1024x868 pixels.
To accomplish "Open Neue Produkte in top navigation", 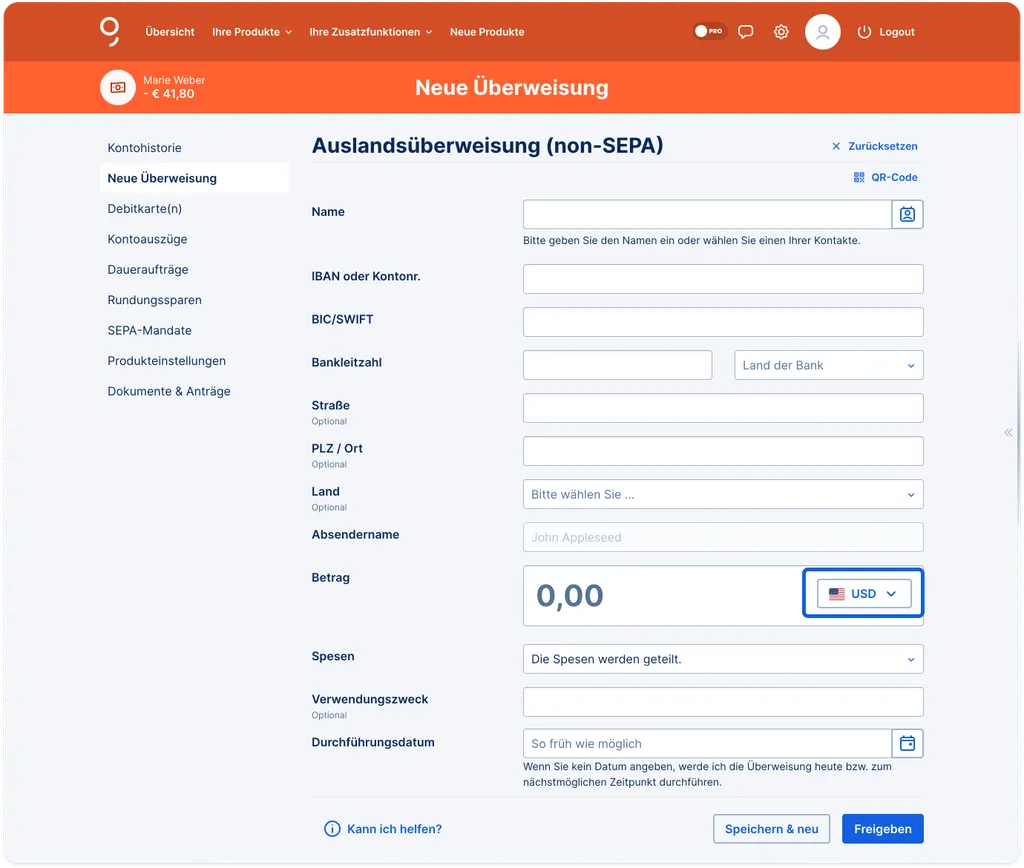I will click(x=487, y=32).
